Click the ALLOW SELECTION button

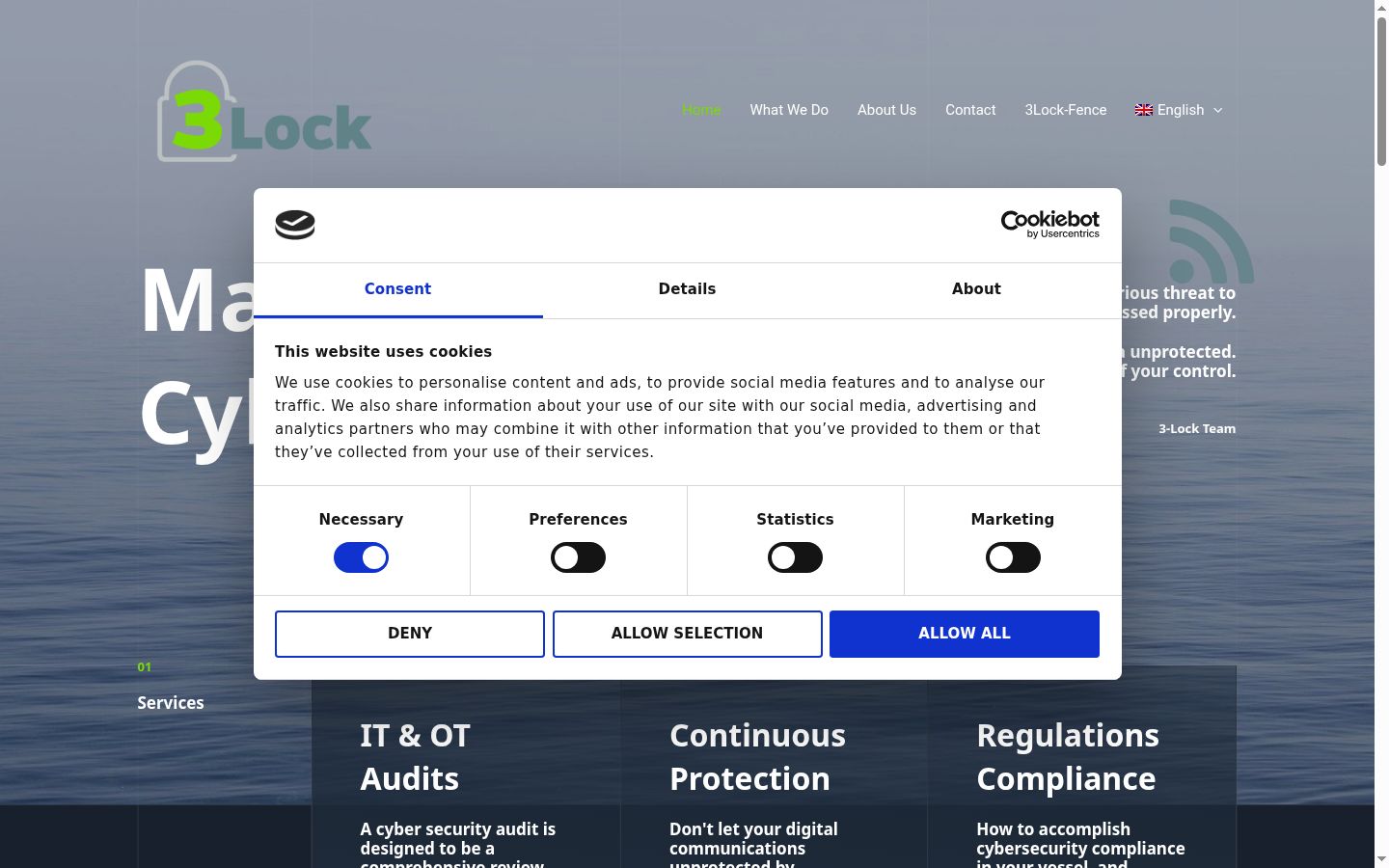click(687, 634)
